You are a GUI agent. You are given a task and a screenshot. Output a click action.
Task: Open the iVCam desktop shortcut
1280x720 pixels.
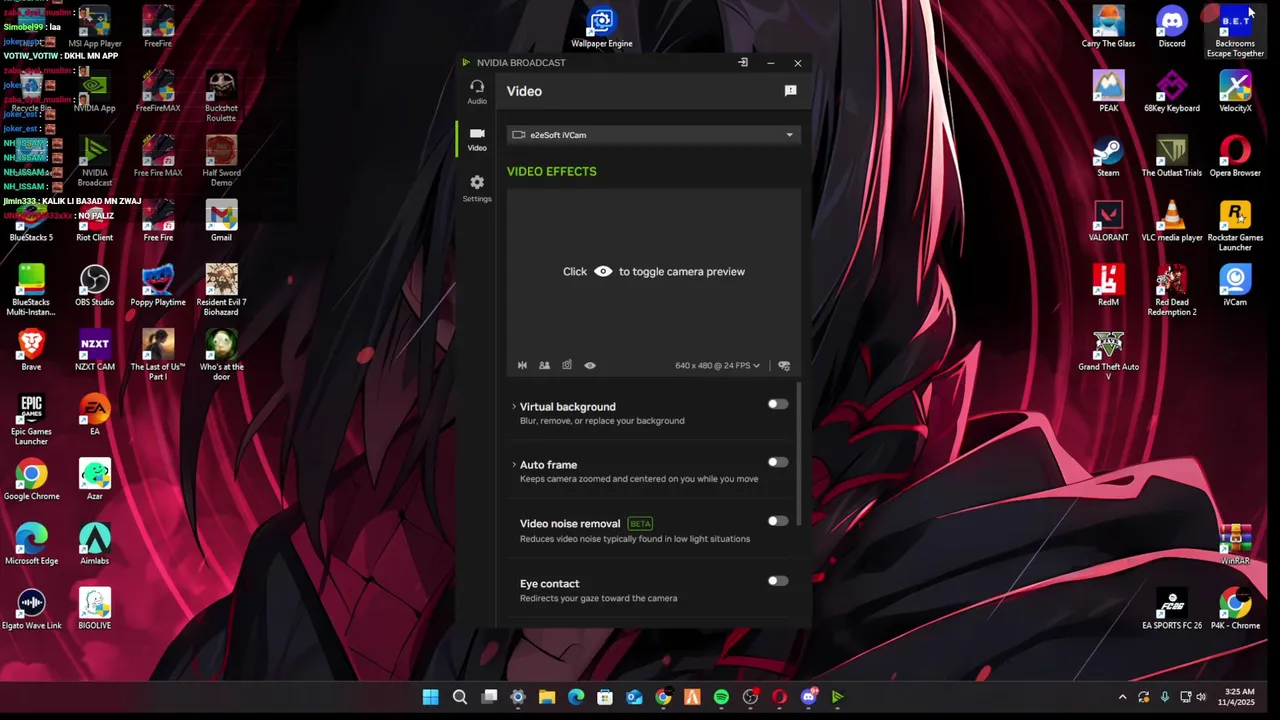pyautogui.click(x=1235, y=286)
